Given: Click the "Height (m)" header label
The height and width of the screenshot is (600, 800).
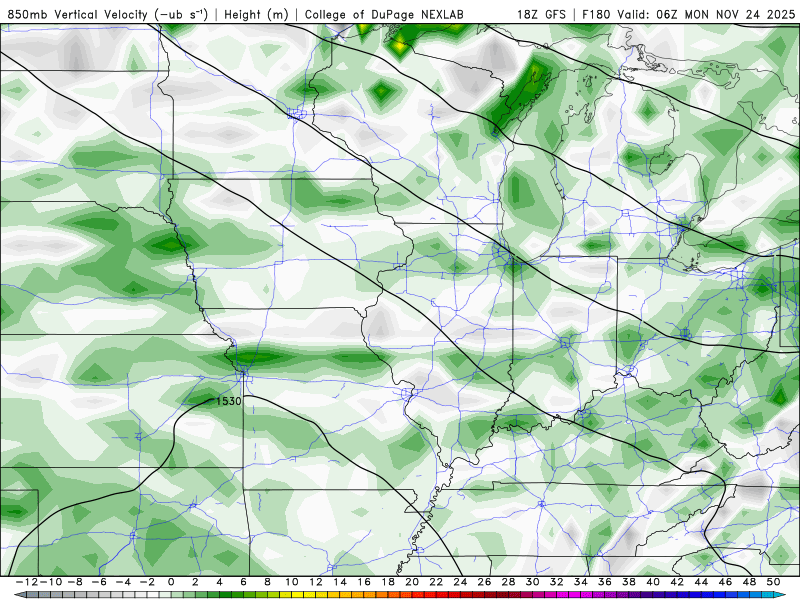Looking at the screenshot, I should 256,15.
